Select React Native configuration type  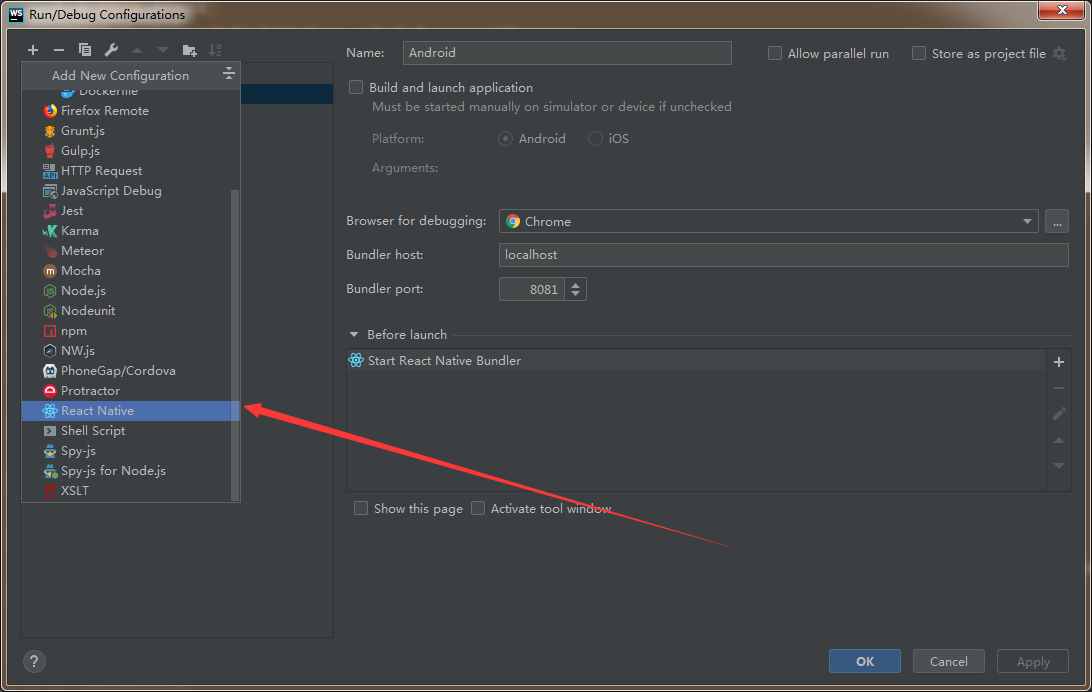point(131,411)
